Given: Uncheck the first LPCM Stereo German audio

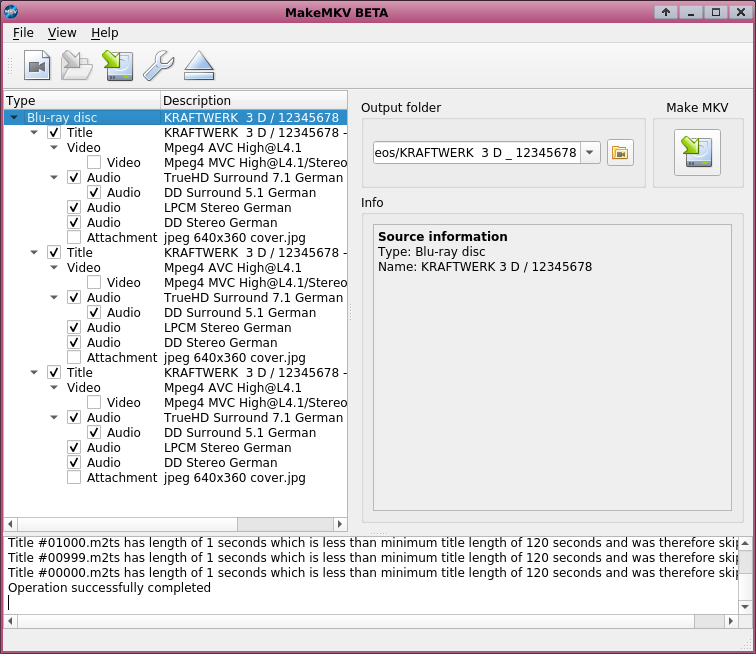Looking at the screenshot, I should [74, 208].
